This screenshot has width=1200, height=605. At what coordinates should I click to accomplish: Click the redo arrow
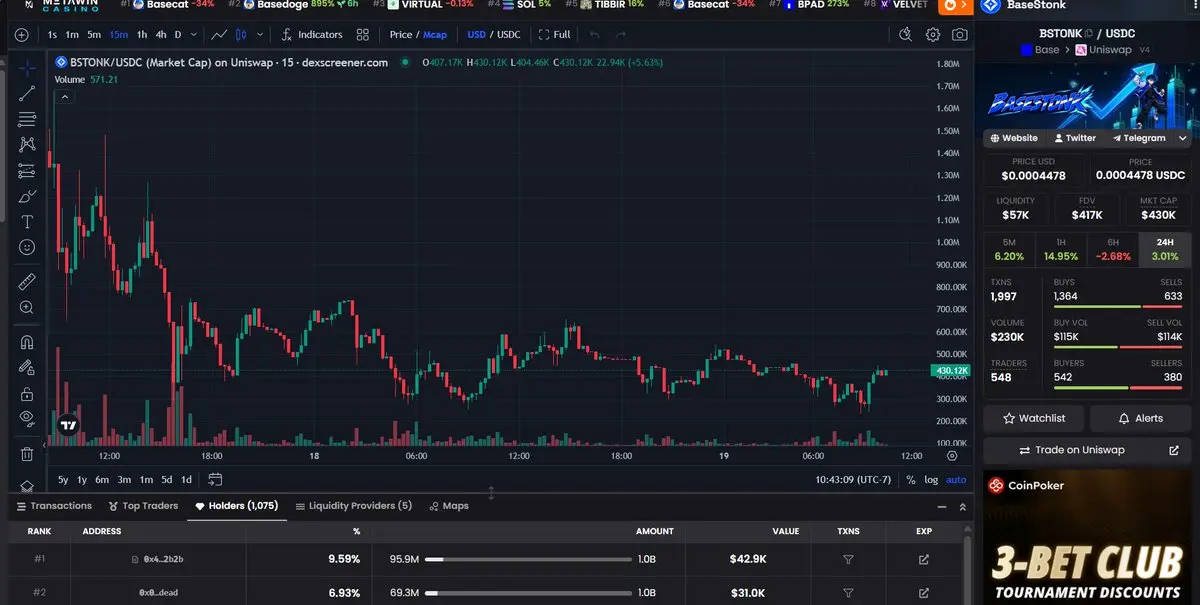pos(621,34)
